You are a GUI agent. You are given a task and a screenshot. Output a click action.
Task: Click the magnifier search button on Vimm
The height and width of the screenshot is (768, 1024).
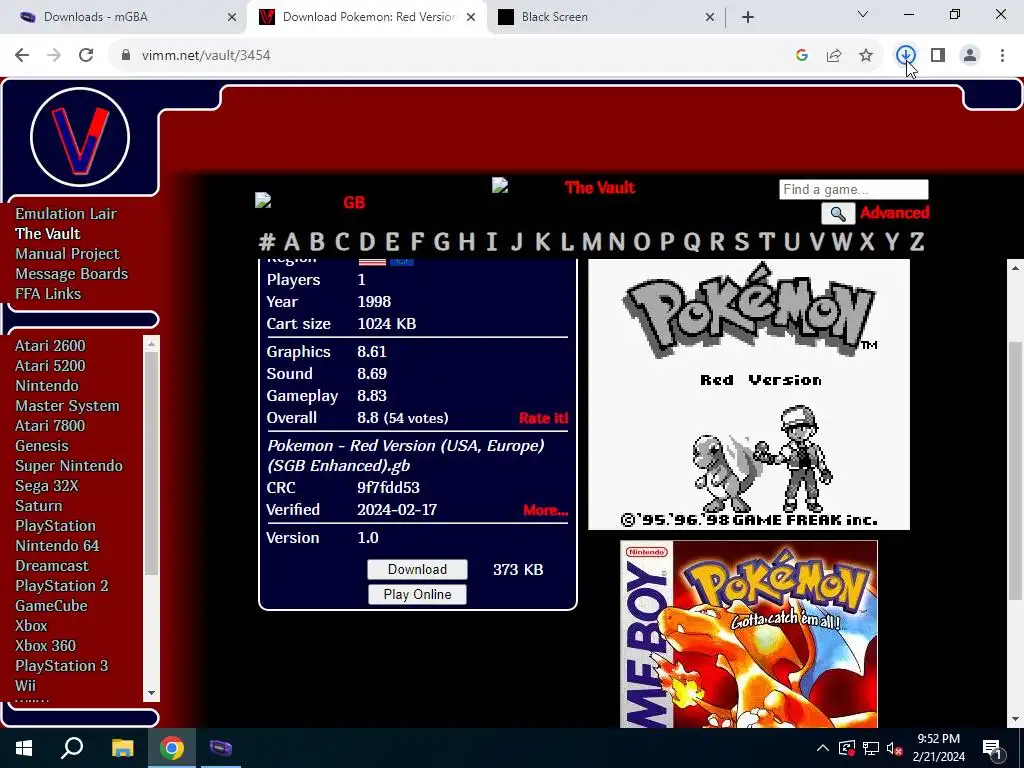tap(838, 214)
